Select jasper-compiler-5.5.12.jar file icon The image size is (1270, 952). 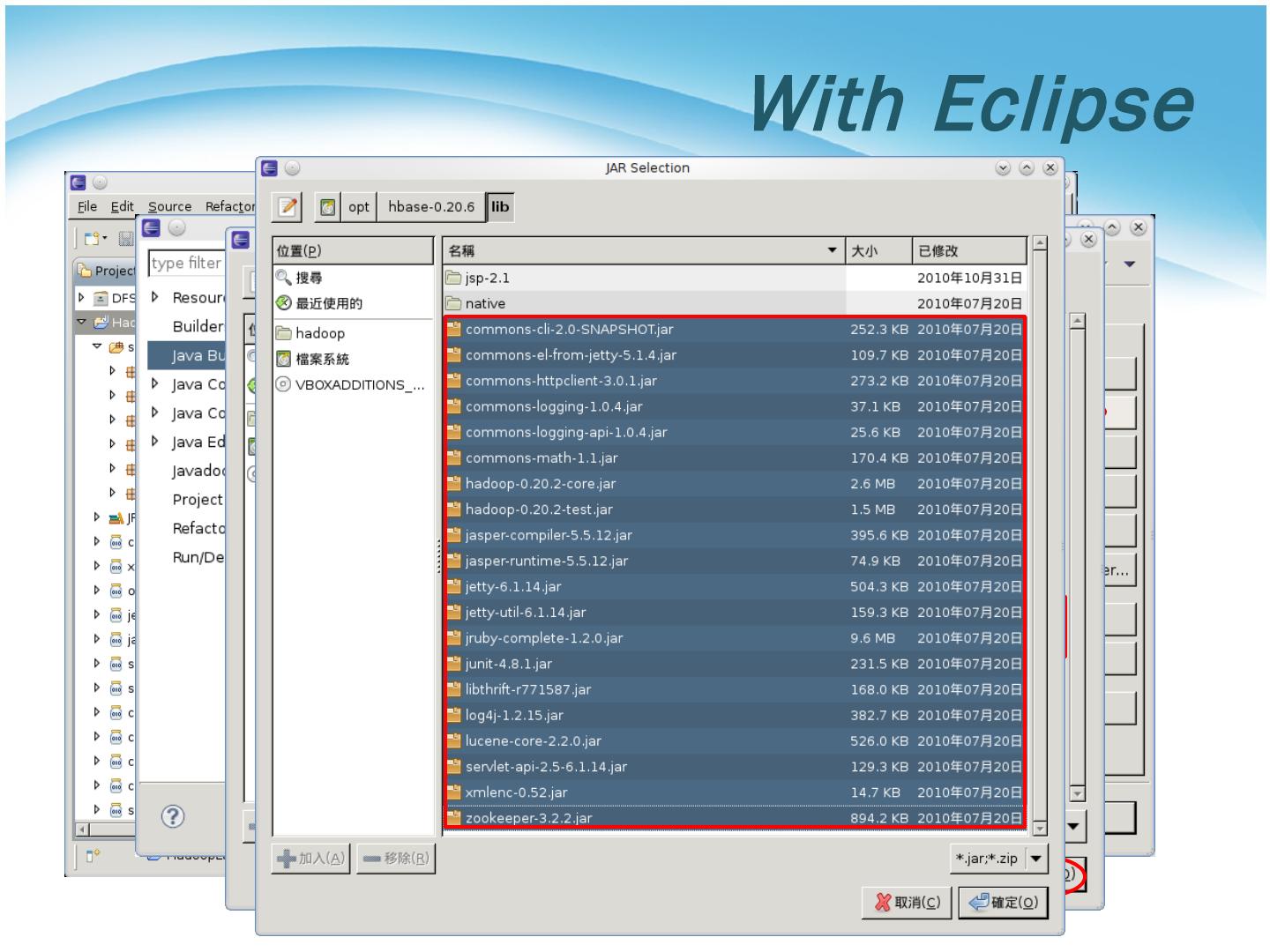coord(454,535)
